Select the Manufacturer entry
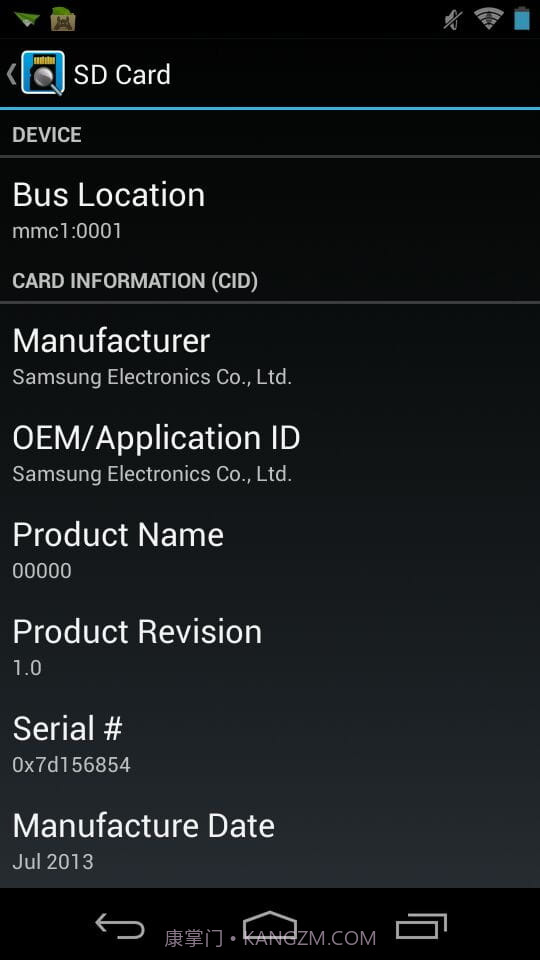540x960 pixels. (x=270, y=357)
